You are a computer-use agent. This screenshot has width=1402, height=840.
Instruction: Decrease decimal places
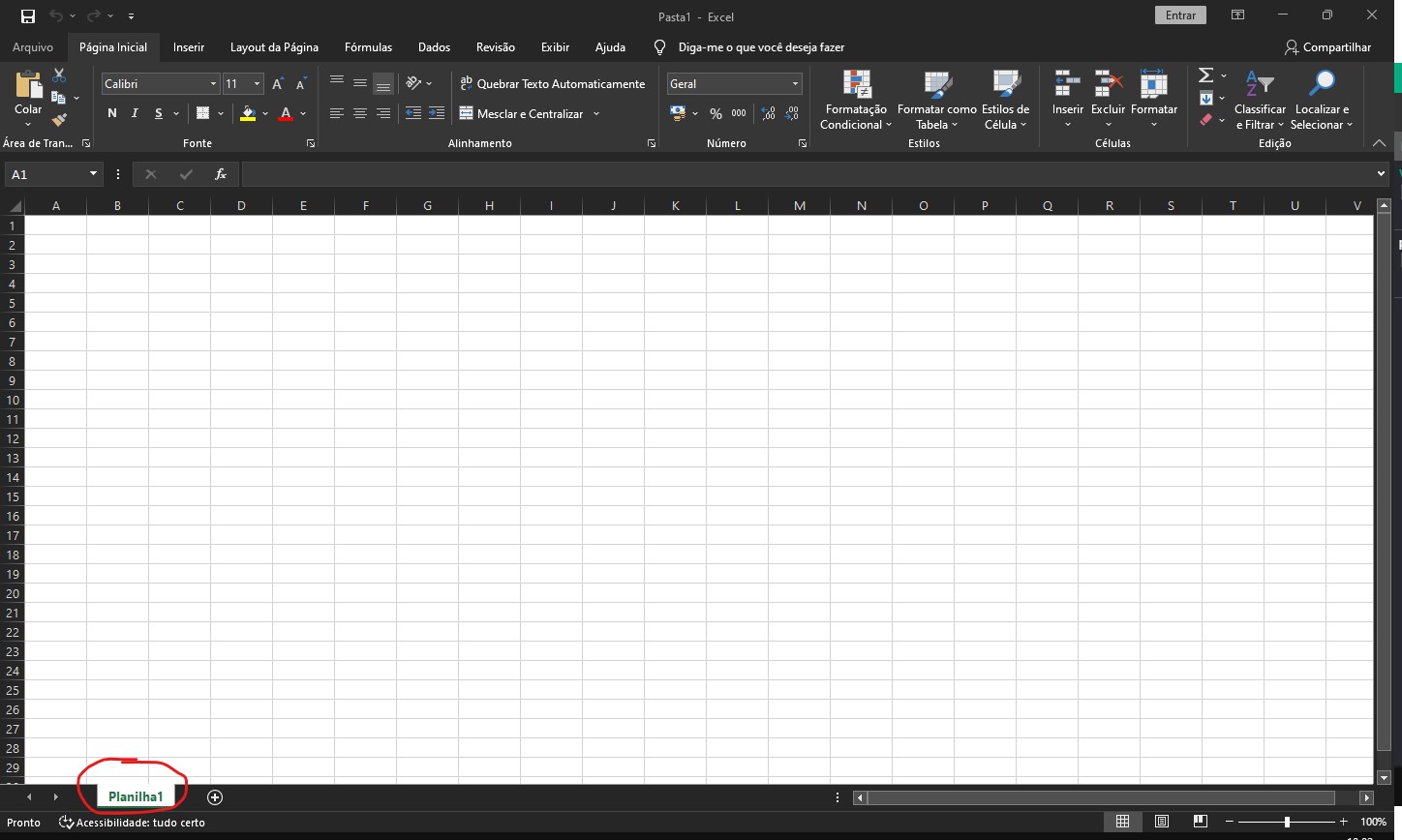tap(792, 113)
